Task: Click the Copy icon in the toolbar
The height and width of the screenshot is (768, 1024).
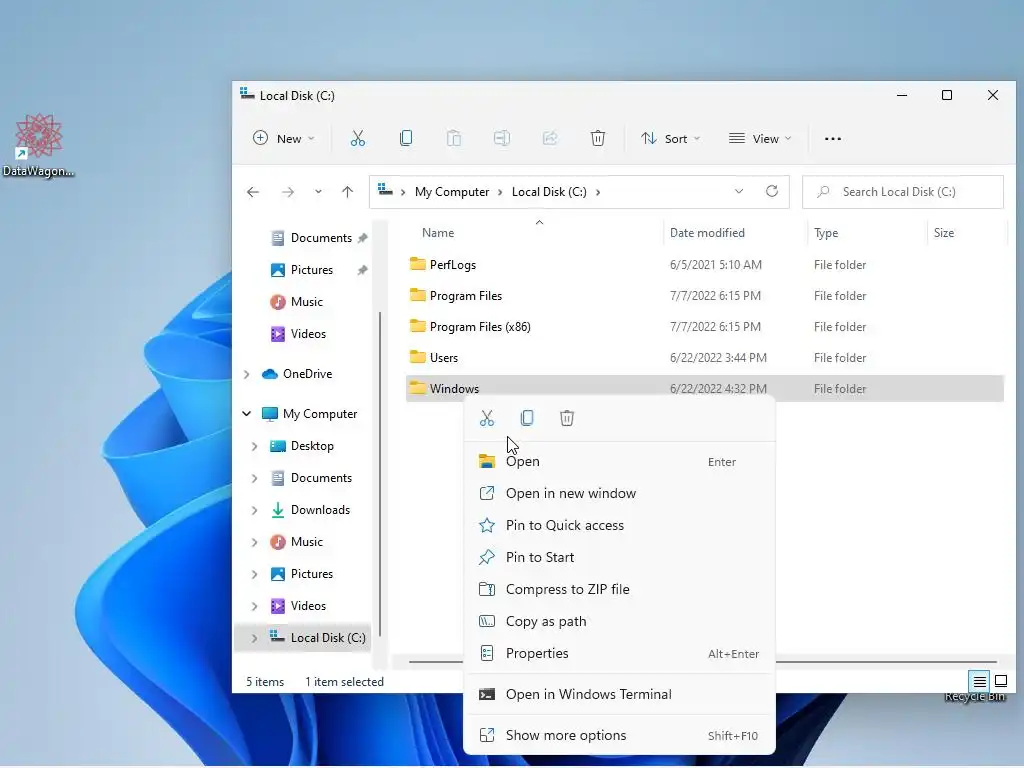Action: 406,138
